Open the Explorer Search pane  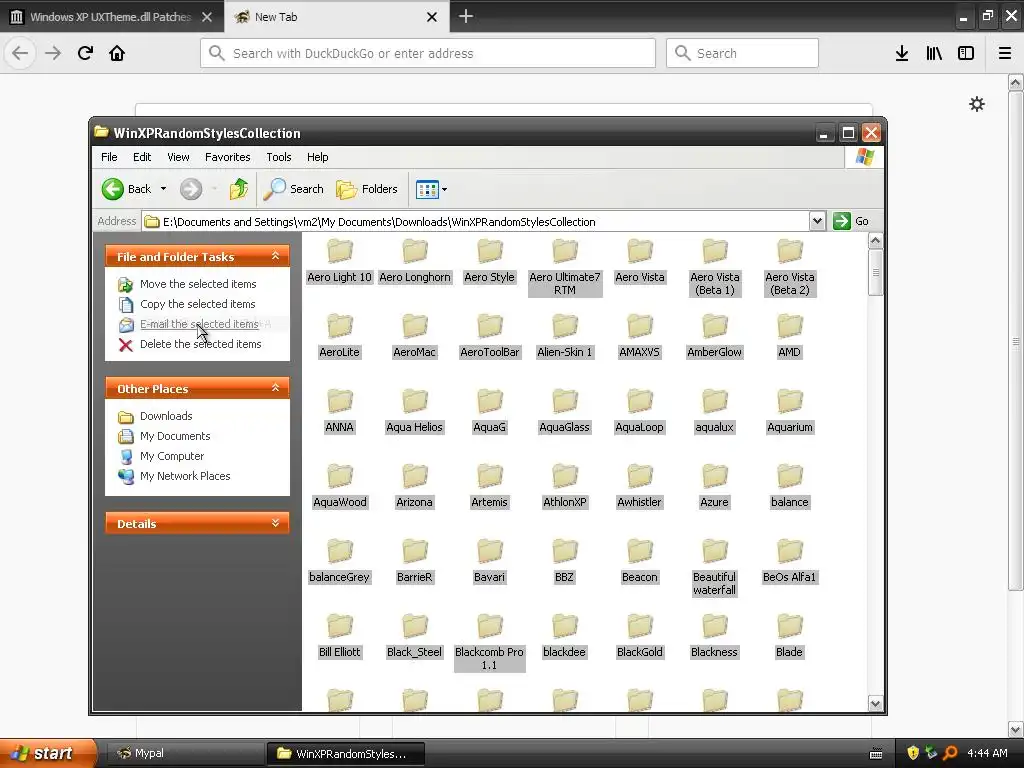293,189
